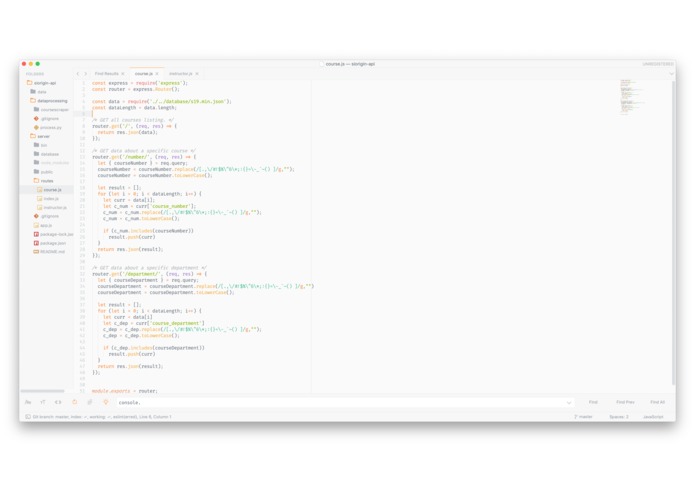
Task: Collapse the routes folder
Action: 43,180
